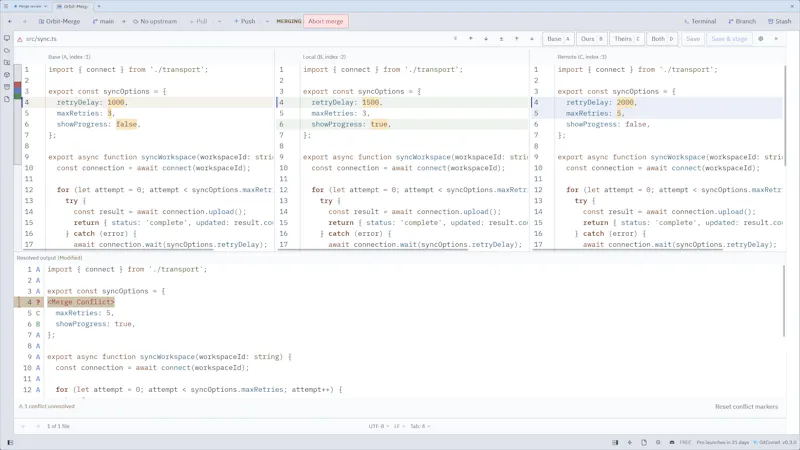
Task: Click the Push button
Action: 245,21
